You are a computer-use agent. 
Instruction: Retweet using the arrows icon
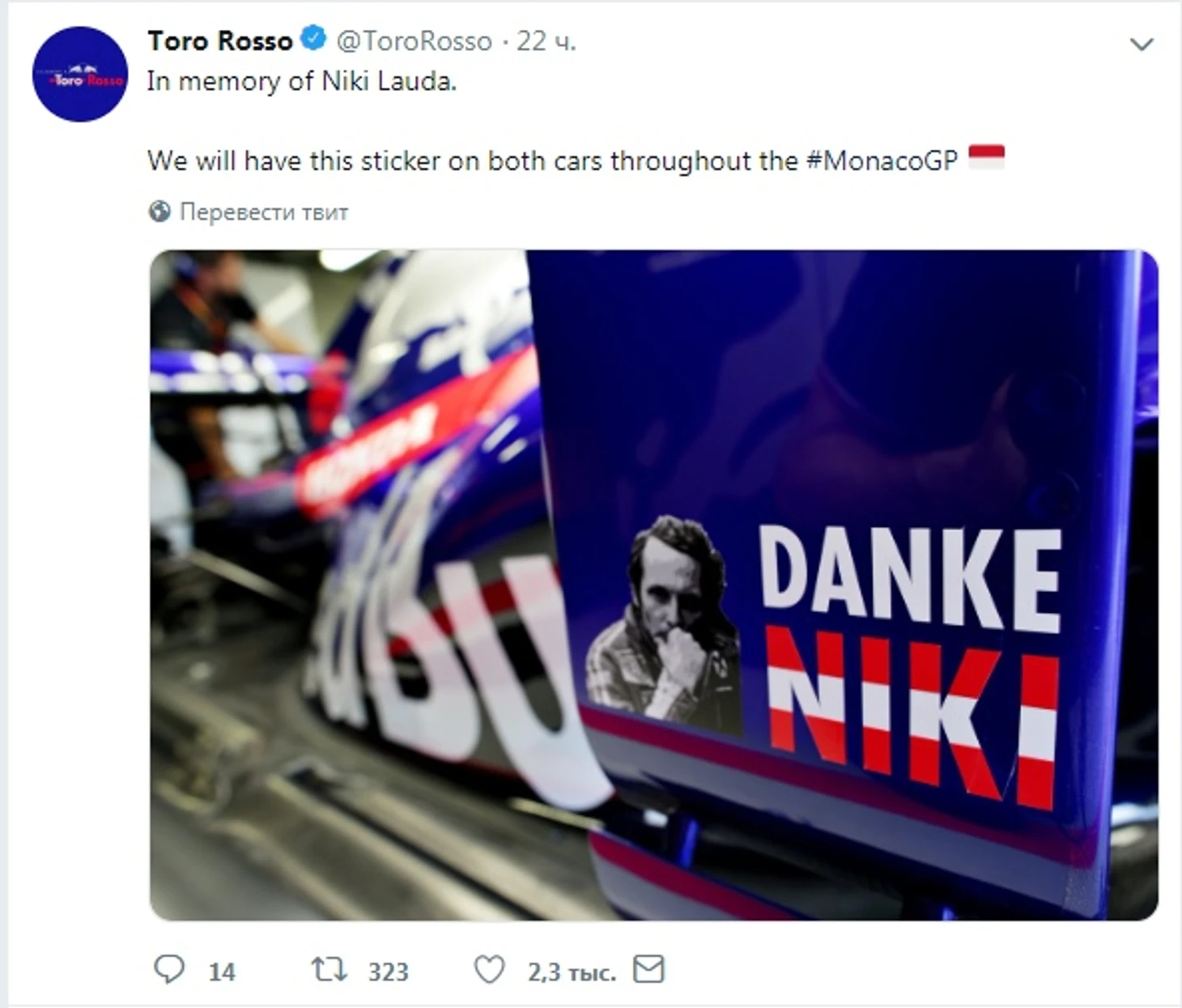point(330,969)
